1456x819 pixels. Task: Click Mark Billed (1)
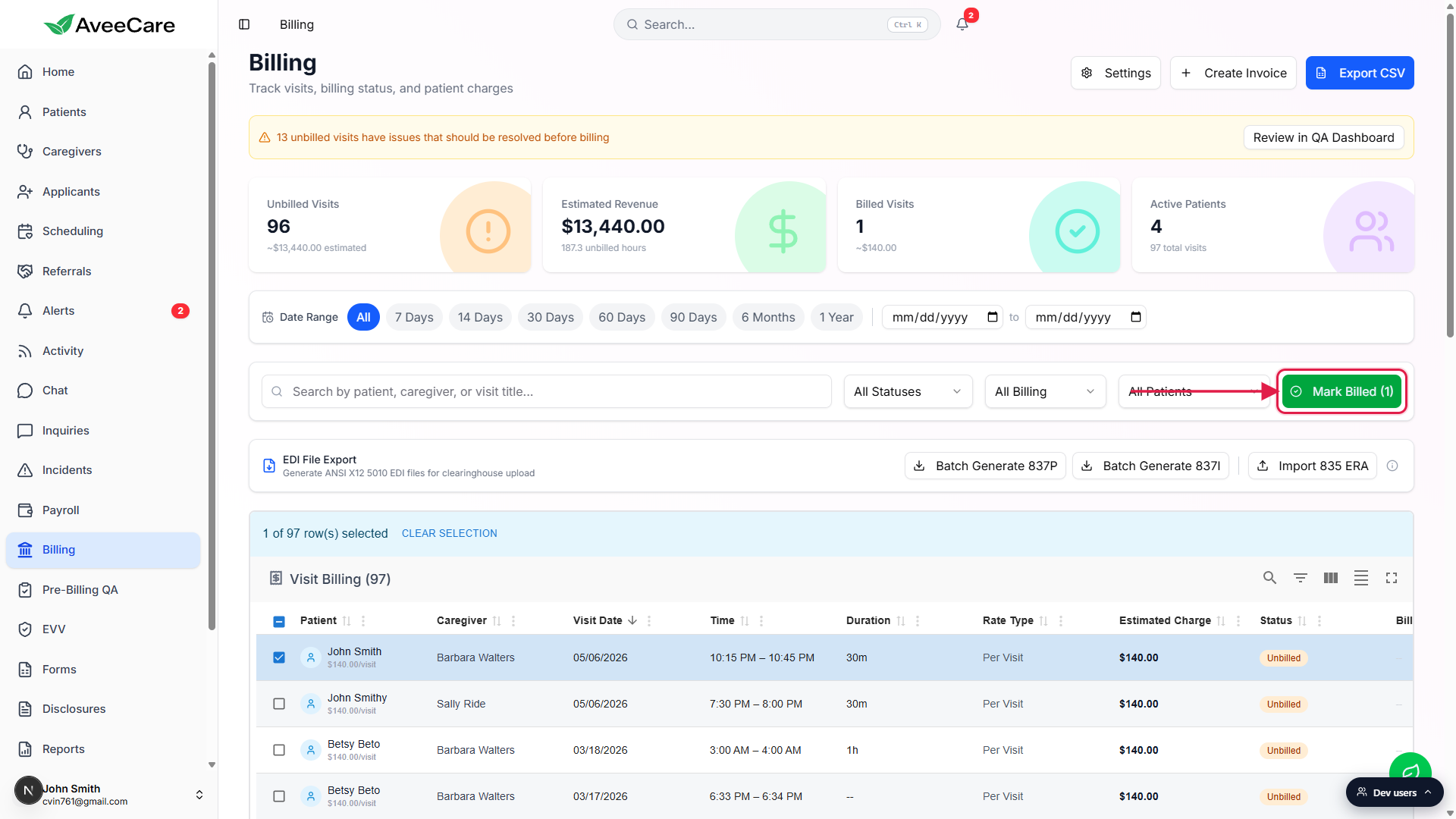point(1341,391)
